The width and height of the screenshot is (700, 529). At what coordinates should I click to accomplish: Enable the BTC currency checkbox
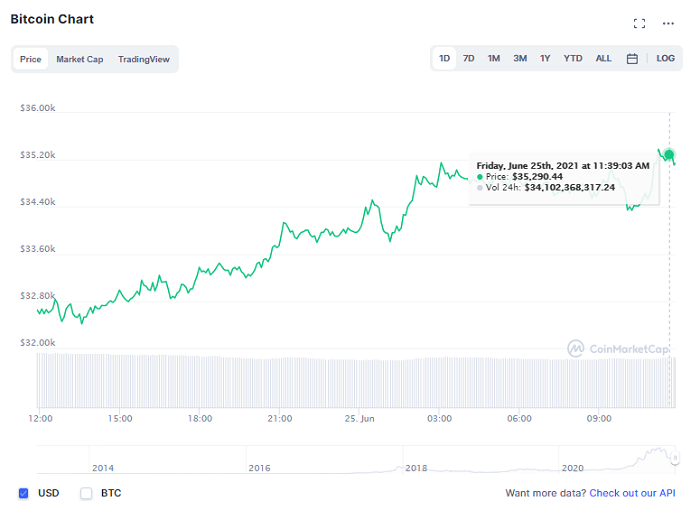click(x=86, y=493)
